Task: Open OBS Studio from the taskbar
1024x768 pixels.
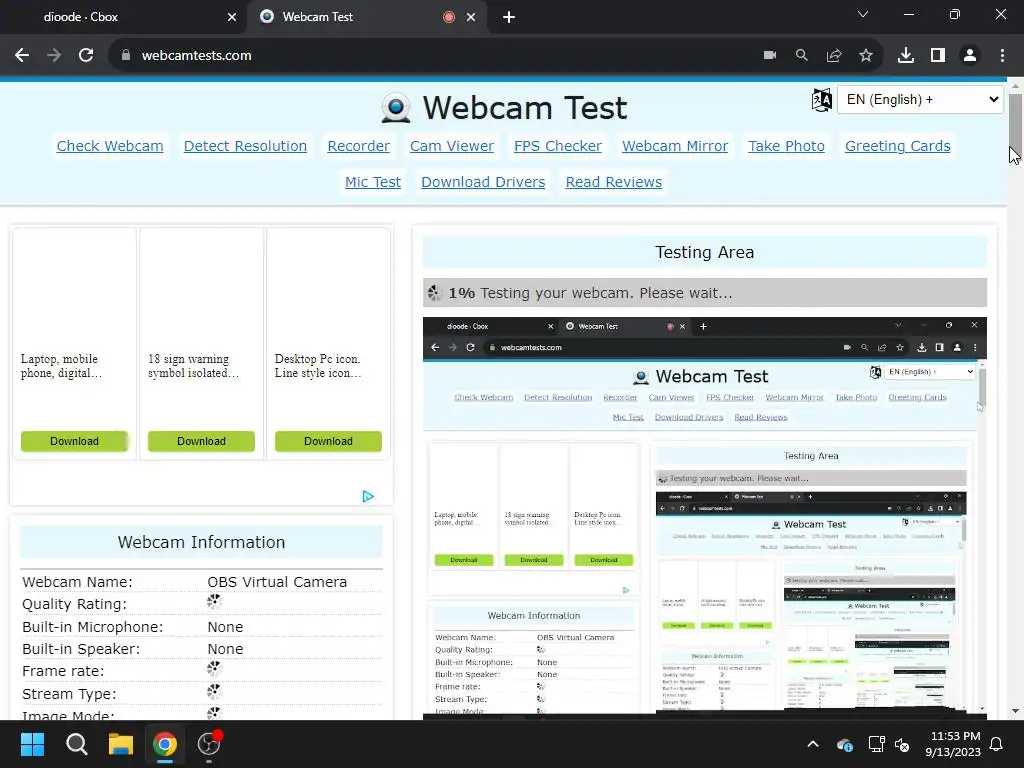Action: click(x=209, y=744)
